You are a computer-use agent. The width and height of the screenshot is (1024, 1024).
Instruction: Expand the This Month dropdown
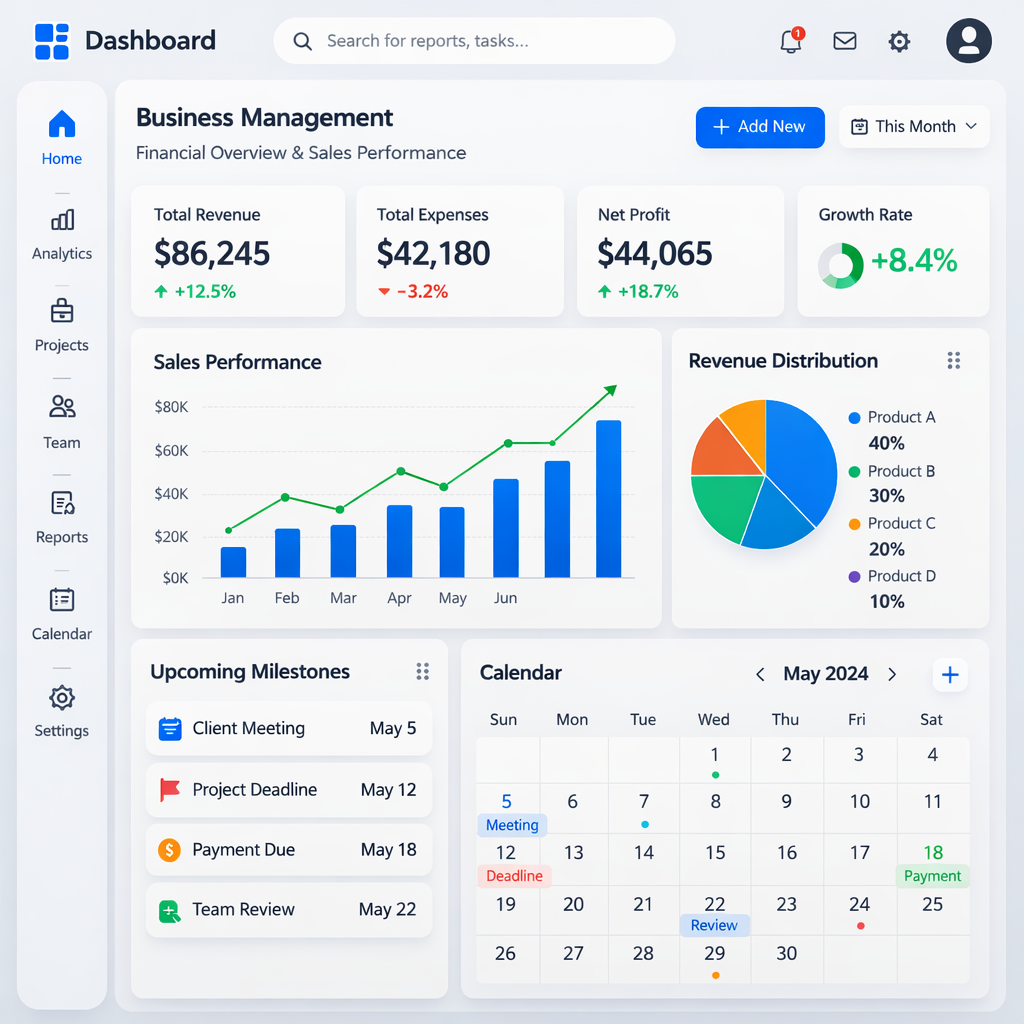pos(914,127)
